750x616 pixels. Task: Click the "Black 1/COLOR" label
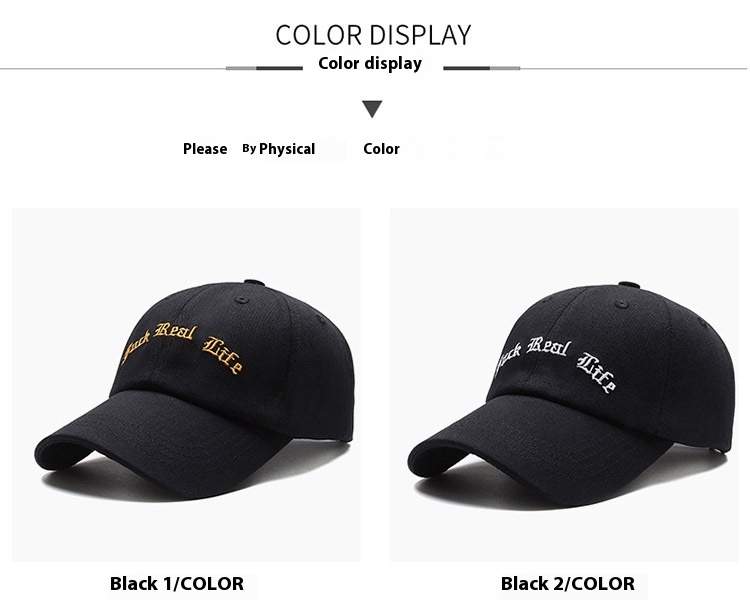coord(177,583)
